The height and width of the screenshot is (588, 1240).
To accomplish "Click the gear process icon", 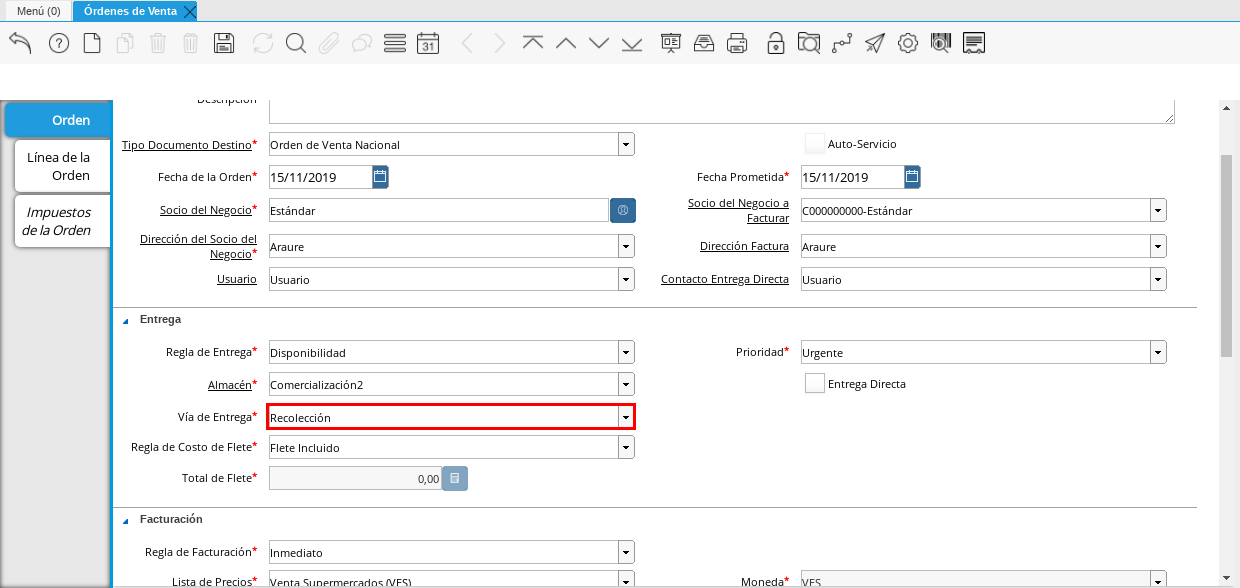I will tap(907, 43).
